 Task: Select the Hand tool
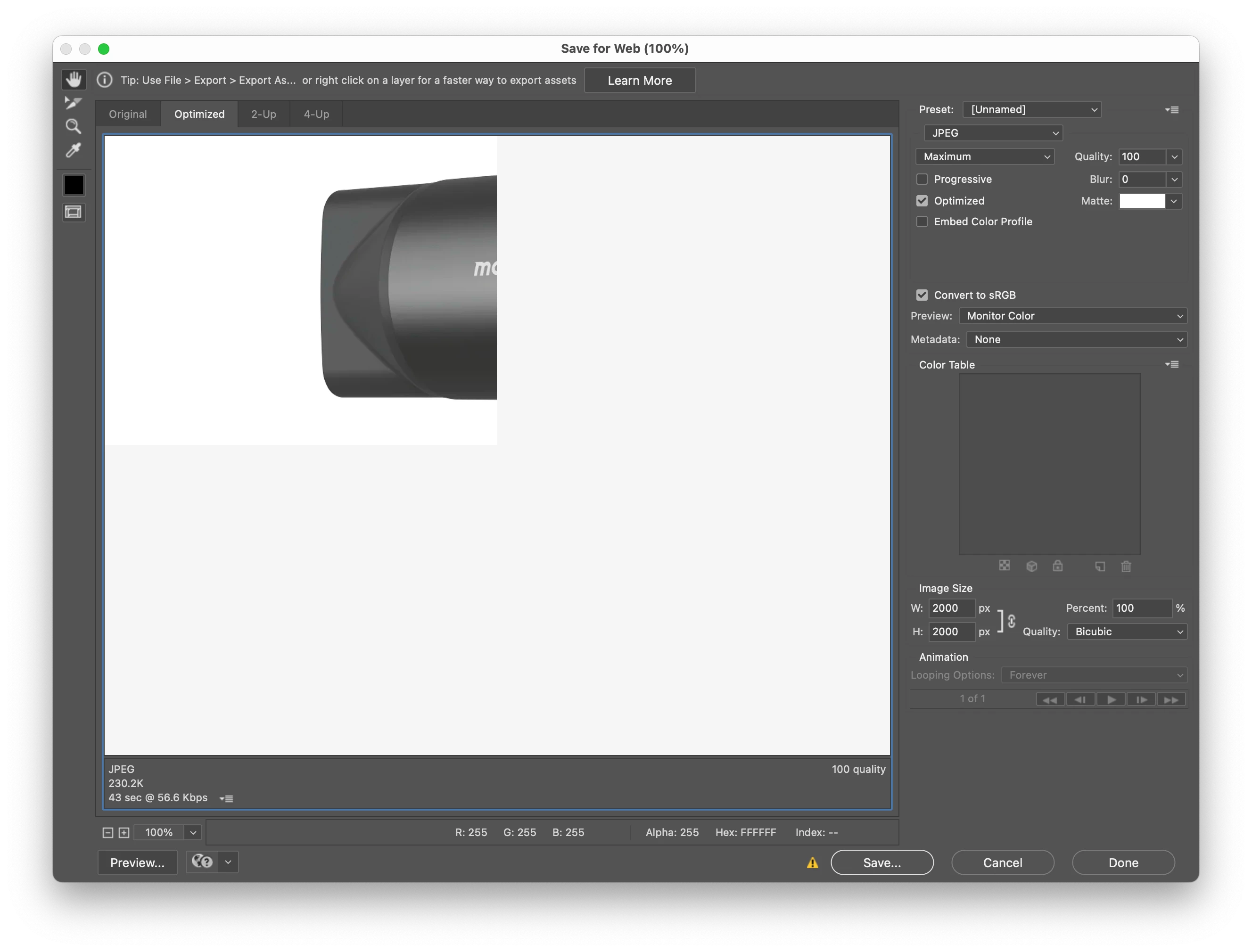tap(74, 79)
